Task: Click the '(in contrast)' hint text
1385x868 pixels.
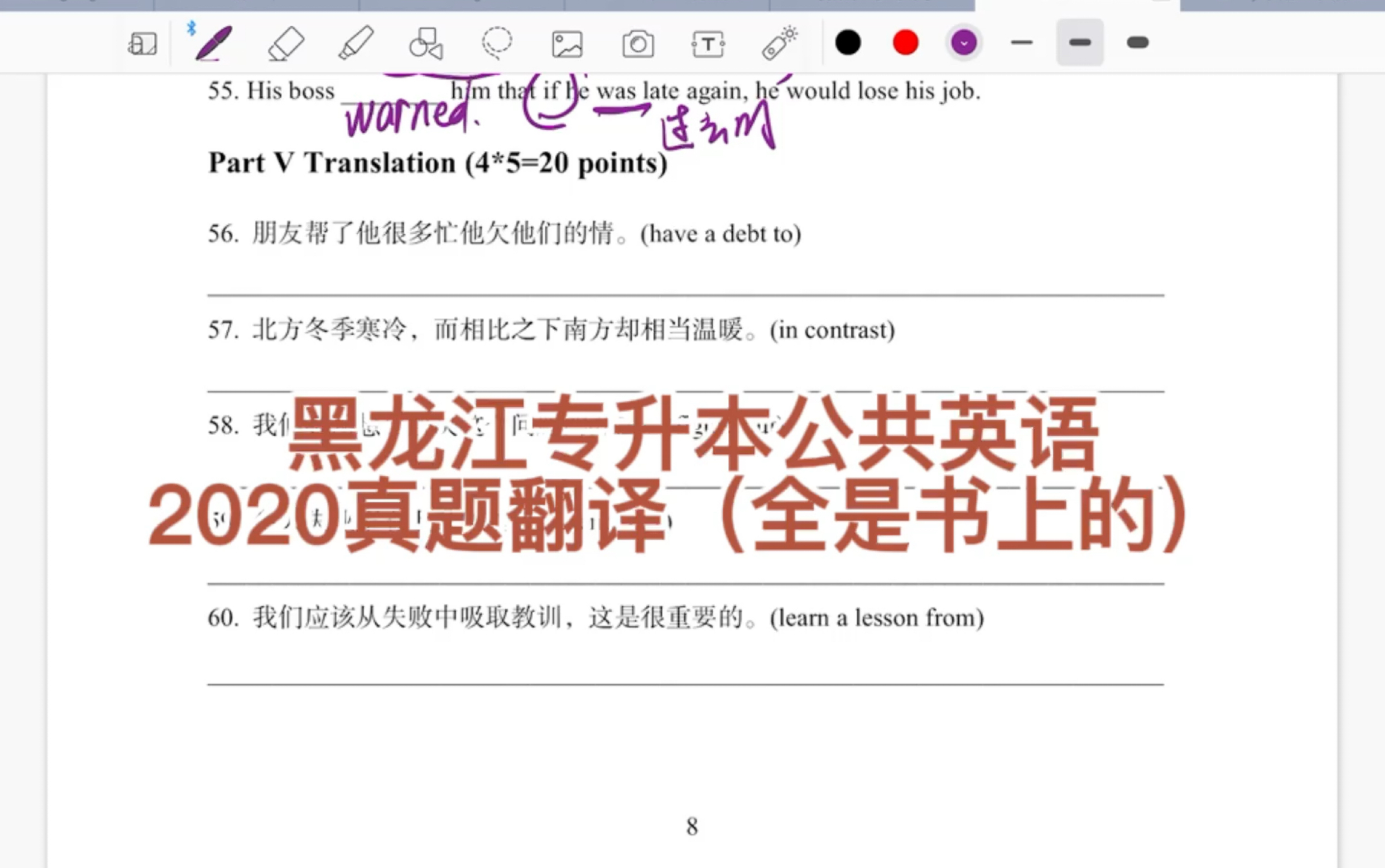Action: pos(833,330)
